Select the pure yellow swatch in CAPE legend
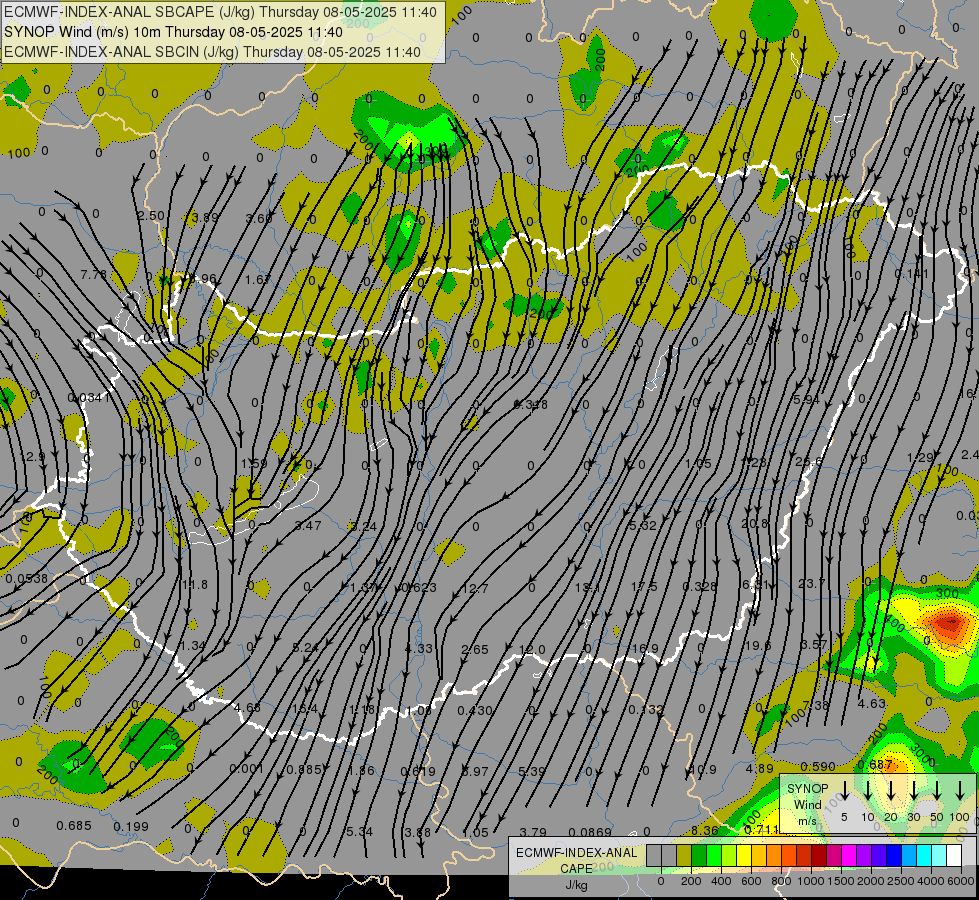Screen dimensions: 979x900 coord(744,856)
